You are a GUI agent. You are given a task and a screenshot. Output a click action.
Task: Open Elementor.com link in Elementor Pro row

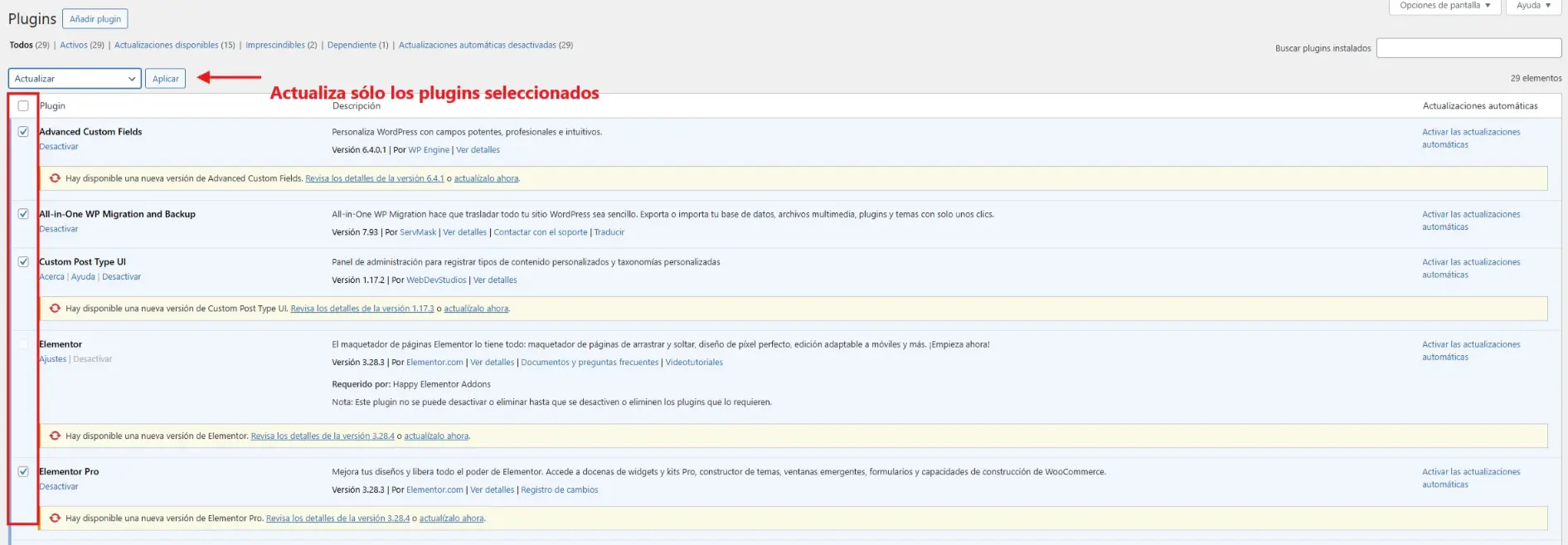434,490
